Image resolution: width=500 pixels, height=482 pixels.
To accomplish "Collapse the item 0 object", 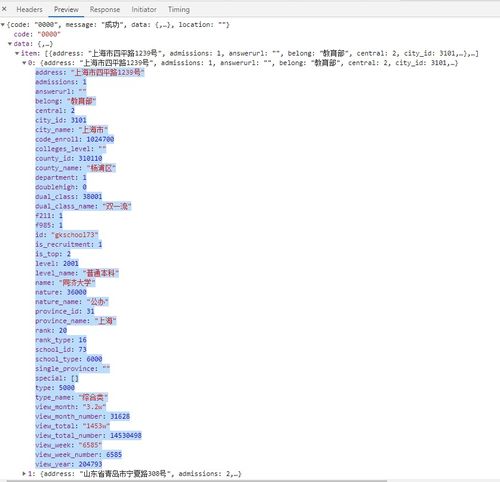I will click(x=24, y=63).
